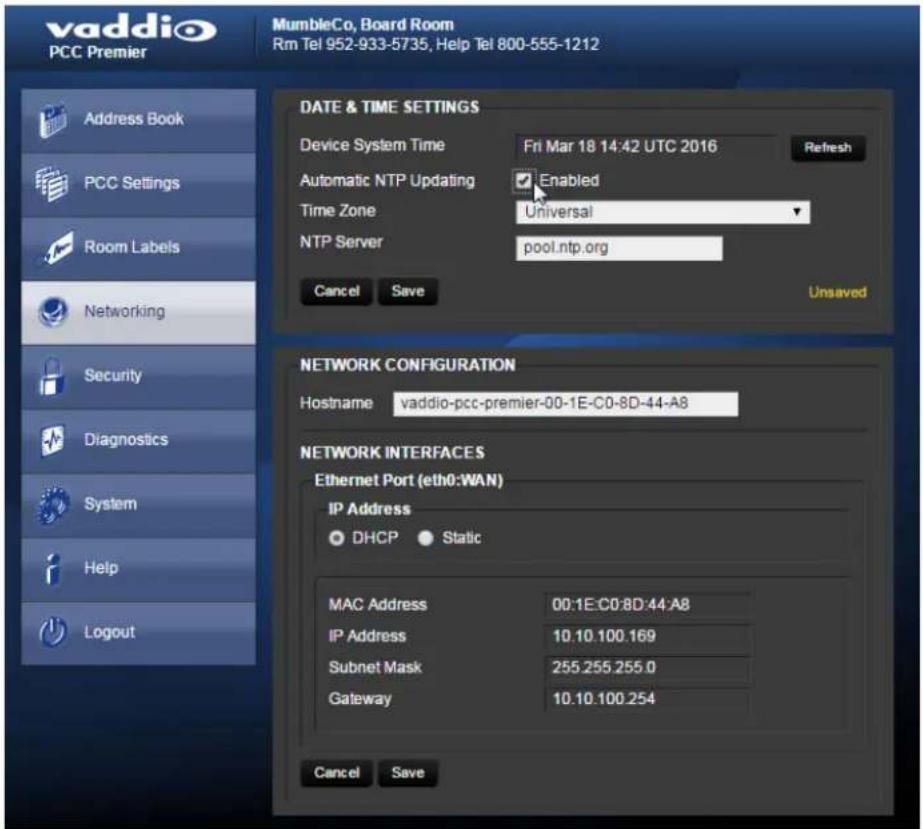Click the Address Book calendar icon
The width and height of the screenshot is (923, 829).
53,120
